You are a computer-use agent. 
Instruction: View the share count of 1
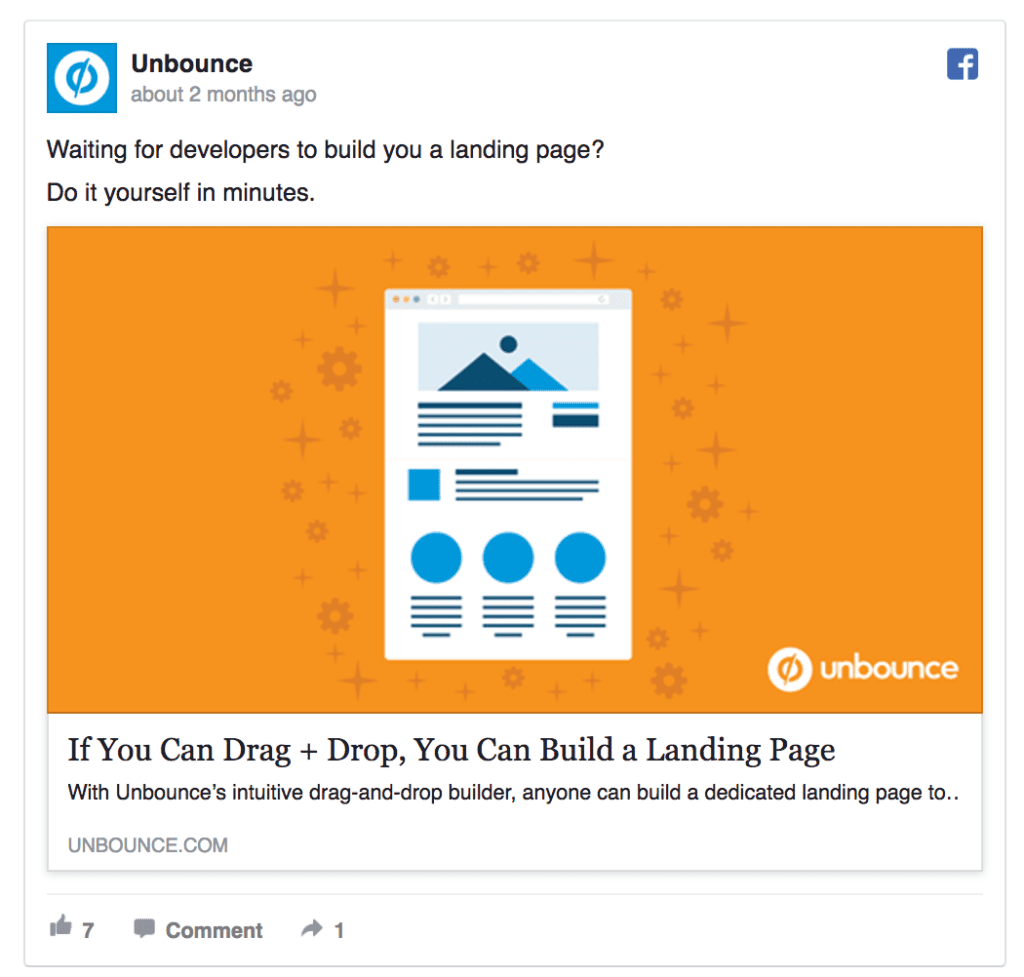point(339,930)
